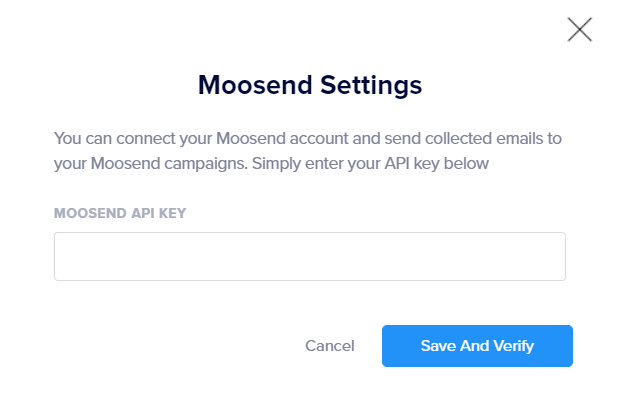
Task: Cancel the Moosend settings changes
Action: pyautogui.click(x=330, y=346)
